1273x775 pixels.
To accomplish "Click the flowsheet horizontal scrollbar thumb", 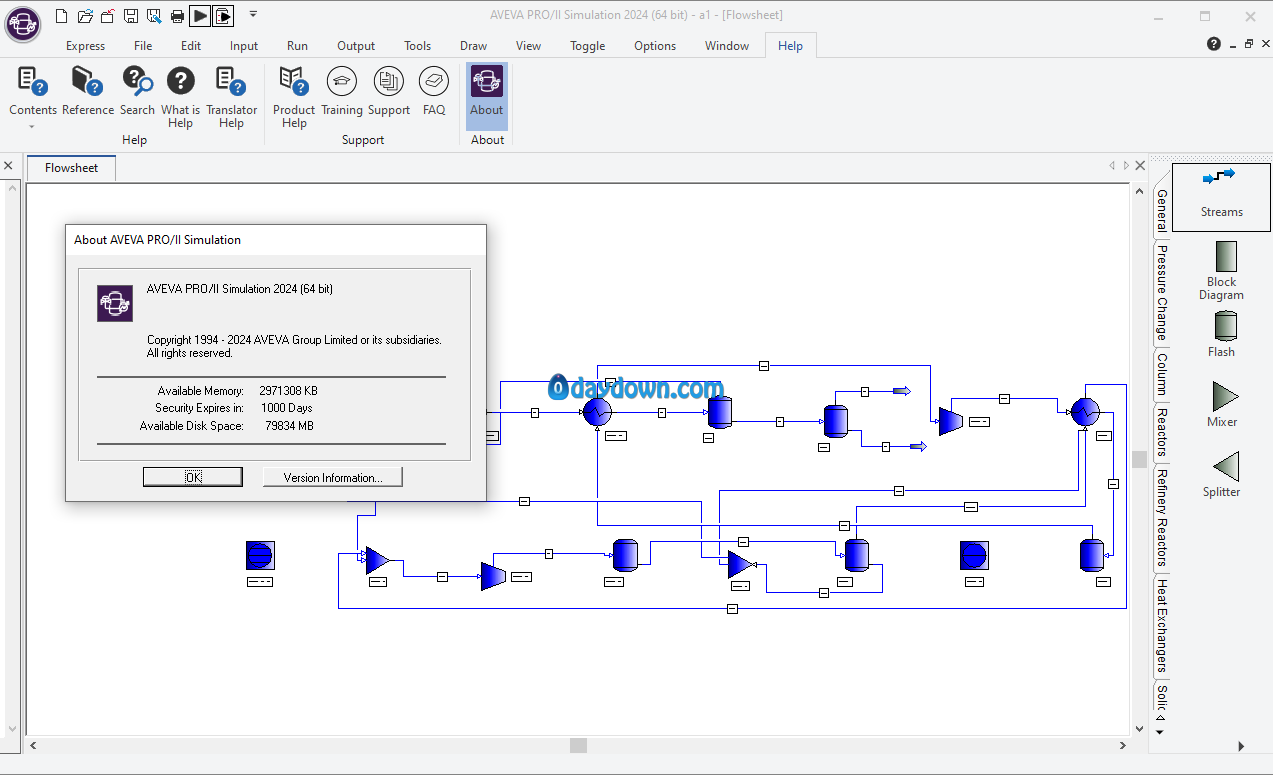I will coord(578,745).
